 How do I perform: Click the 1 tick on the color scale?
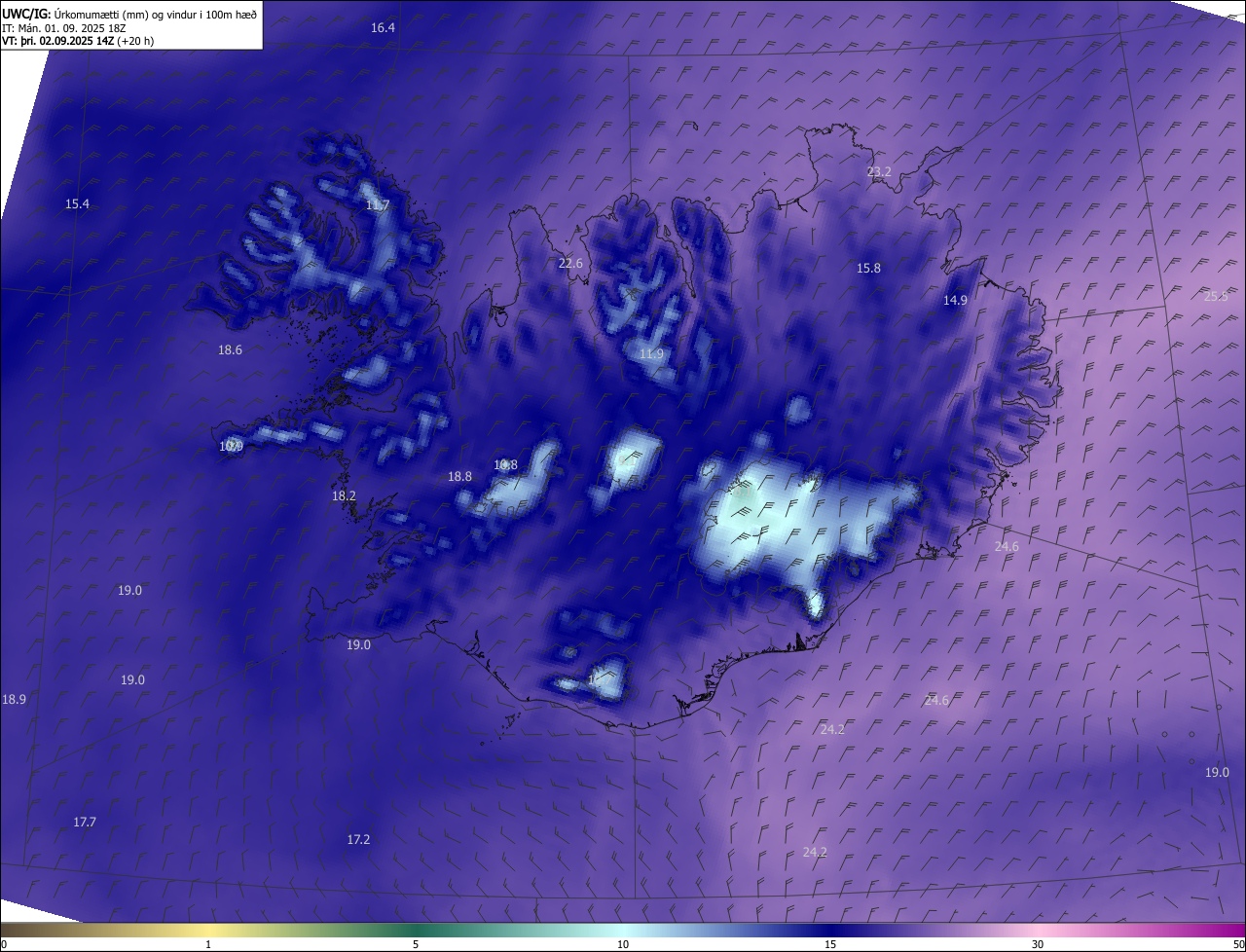pos(208,945)
